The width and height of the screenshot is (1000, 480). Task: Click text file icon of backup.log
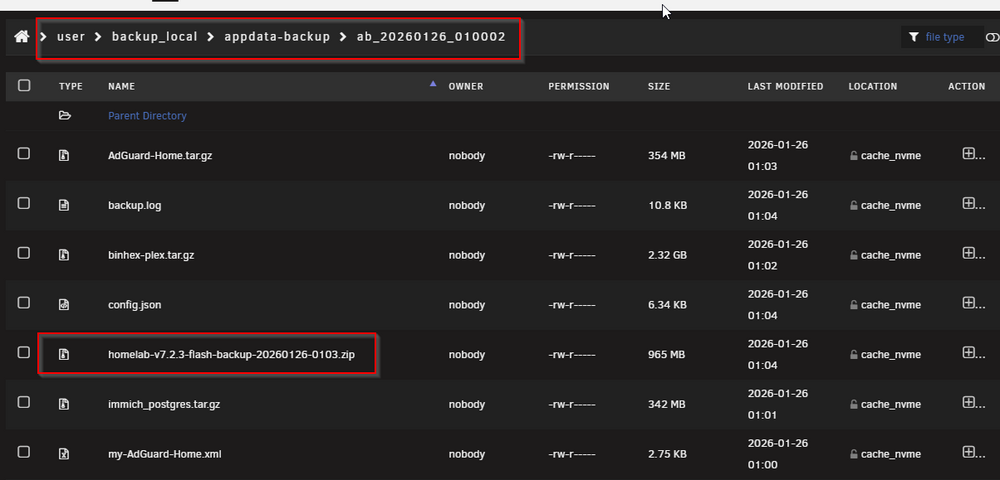click(x=64, y=205)
